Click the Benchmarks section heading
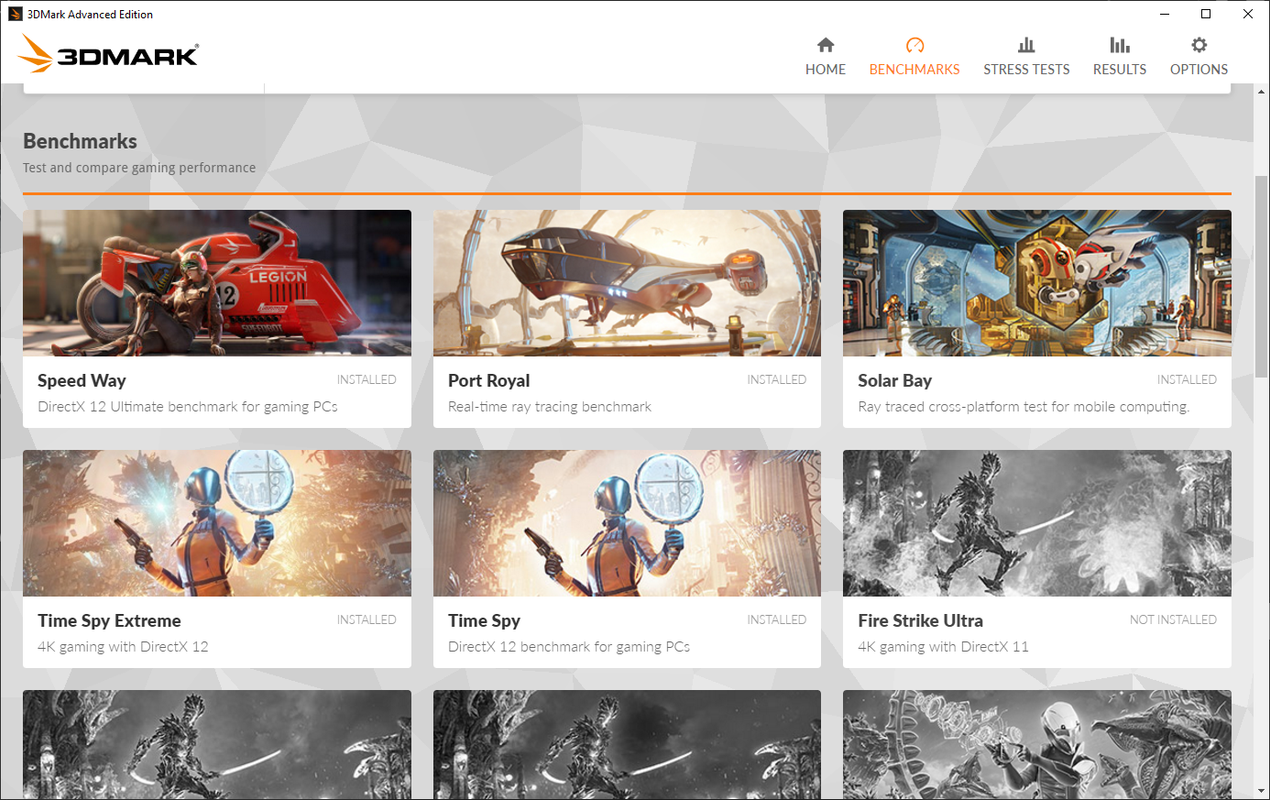 [x=80, y=141]
